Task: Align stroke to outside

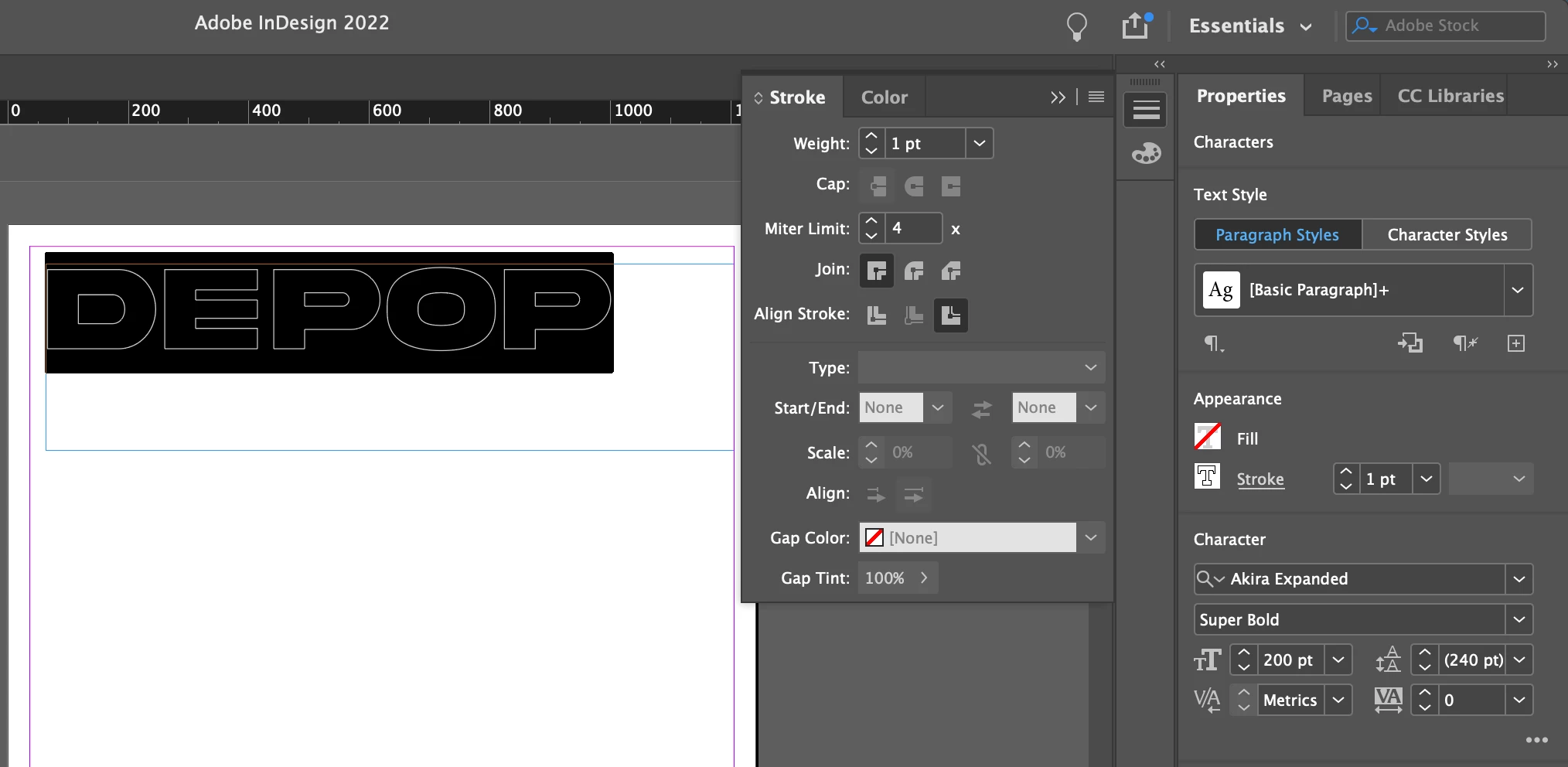Action: click(951, 315)
